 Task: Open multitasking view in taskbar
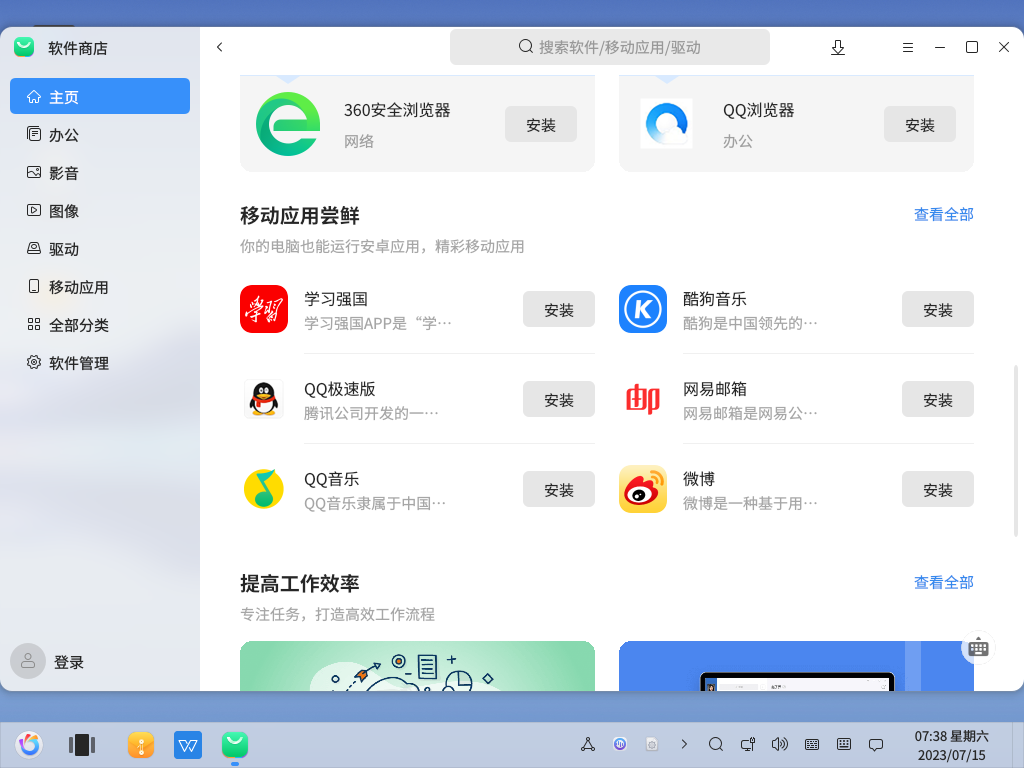(x=82, y=744)
